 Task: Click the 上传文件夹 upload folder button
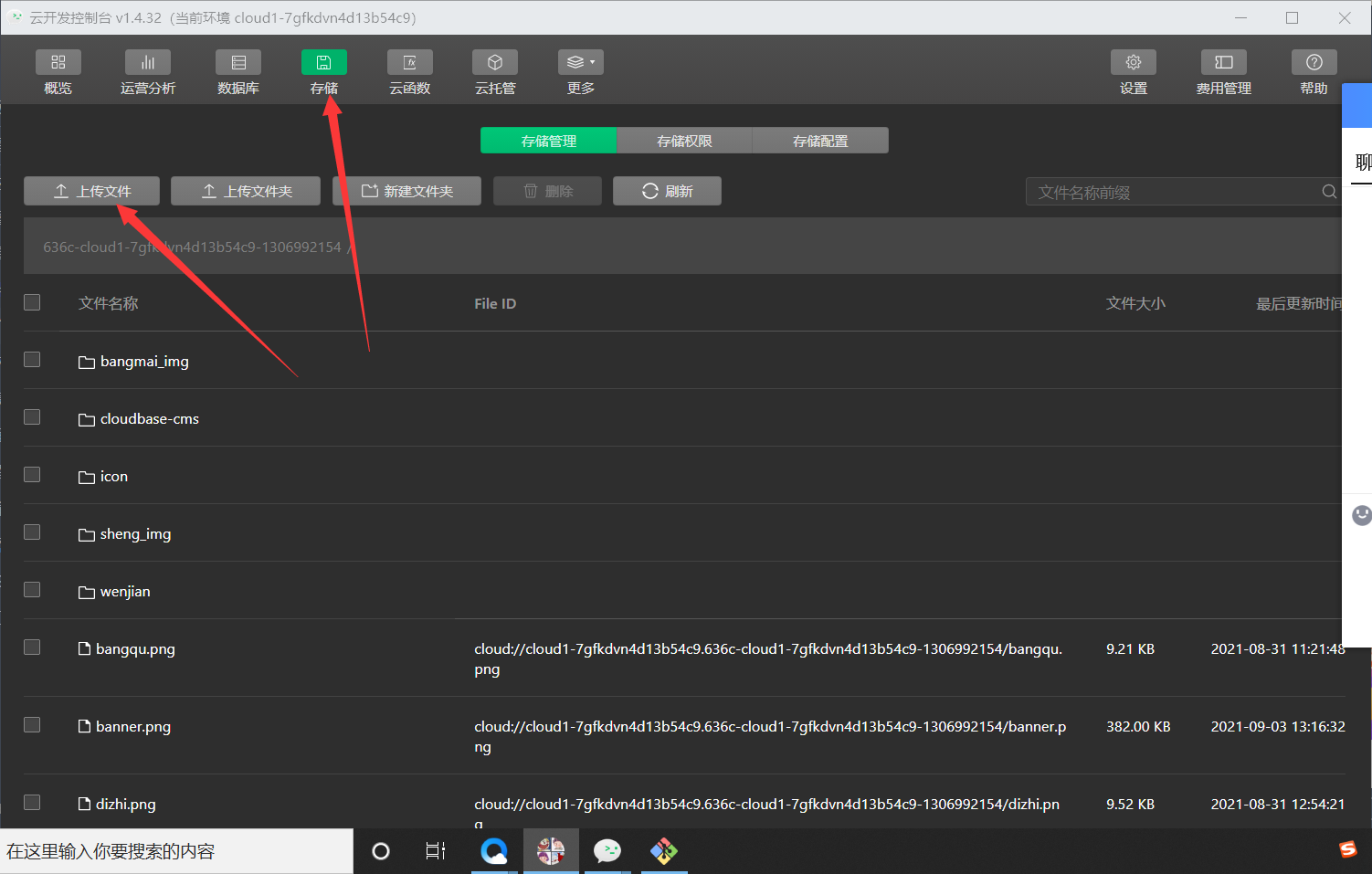coord(246,191)
